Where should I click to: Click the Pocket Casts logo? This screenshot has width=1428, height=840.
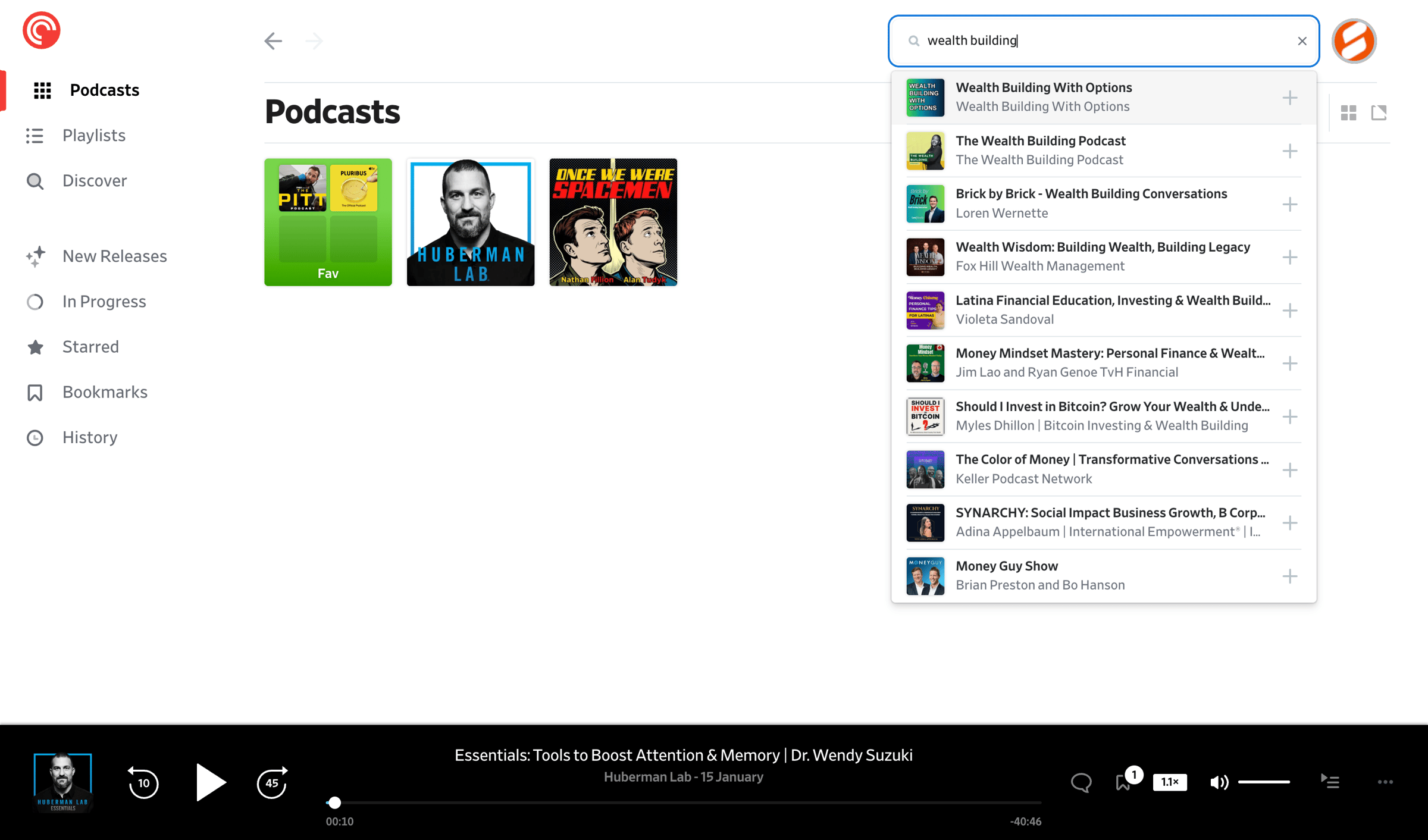point(41,30)
